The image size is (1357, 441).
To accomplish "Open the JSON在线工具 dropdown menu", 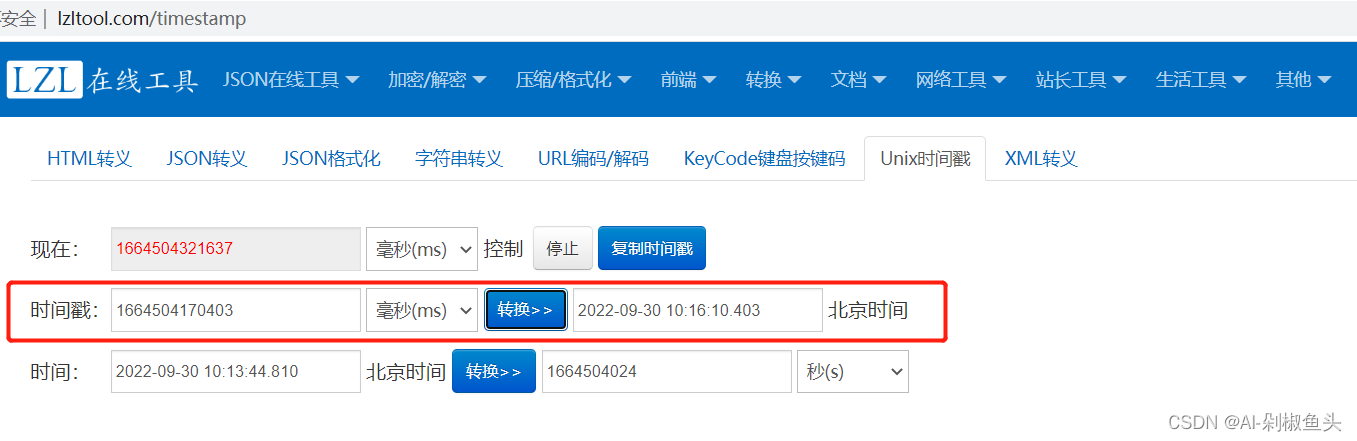I will click(x=291, y=80).
